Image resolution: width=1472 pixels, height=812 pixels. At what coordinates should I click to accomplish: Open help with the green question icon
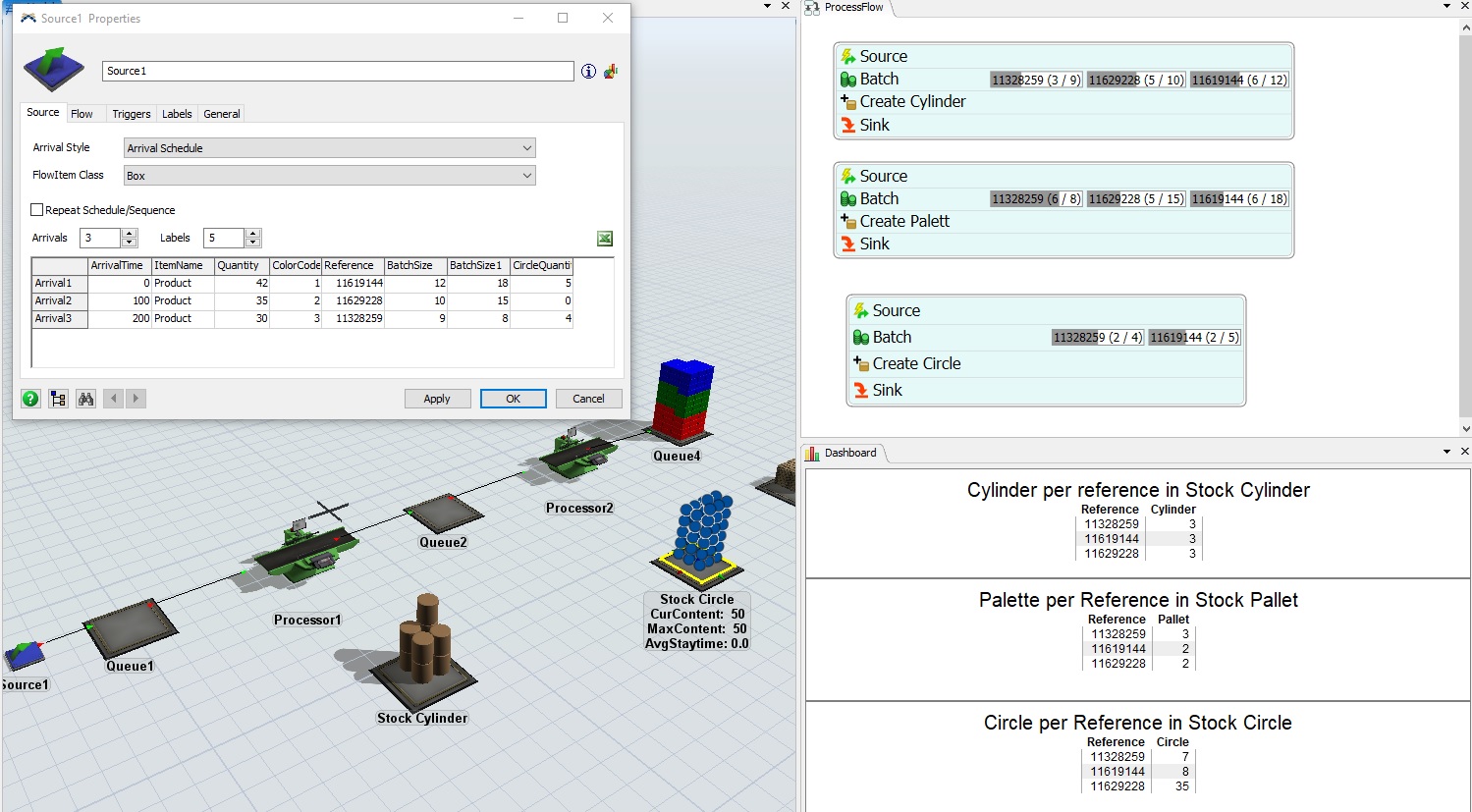coord(31,399)
